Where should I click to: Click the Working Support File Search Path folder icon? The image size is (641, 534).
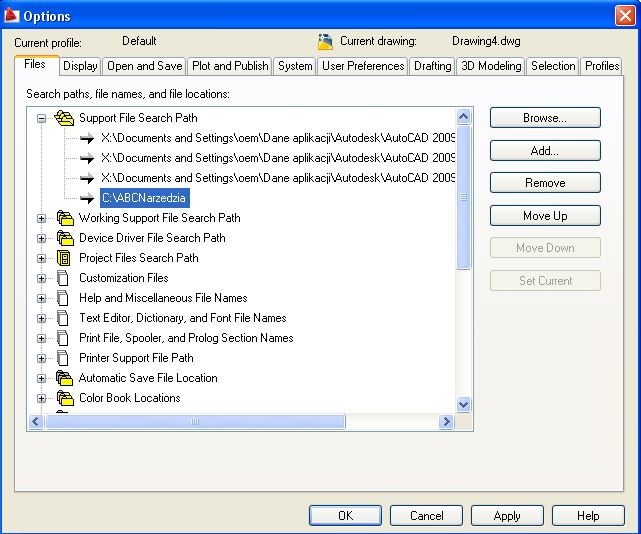(65, 218)
